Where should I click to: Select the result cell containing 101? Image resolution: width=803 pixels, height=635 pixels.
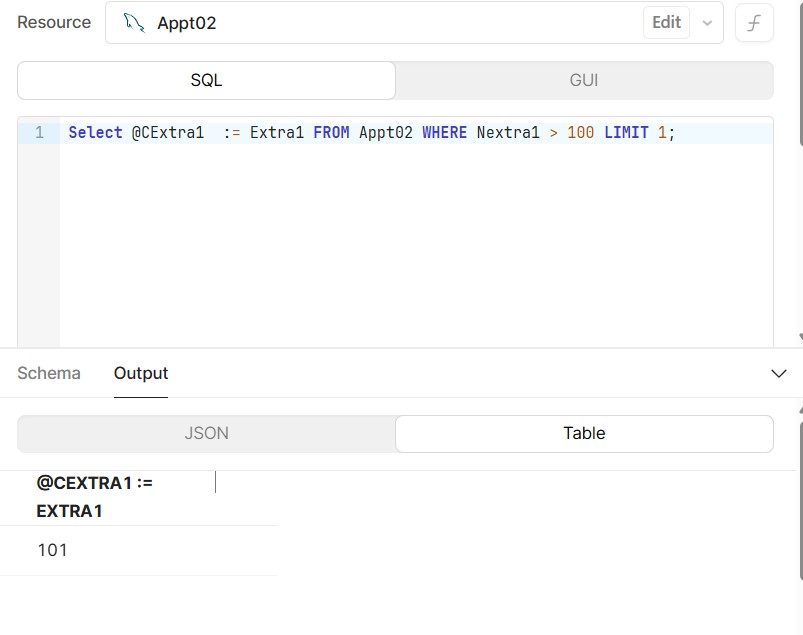pyautogui.click(x=53, y=550)
